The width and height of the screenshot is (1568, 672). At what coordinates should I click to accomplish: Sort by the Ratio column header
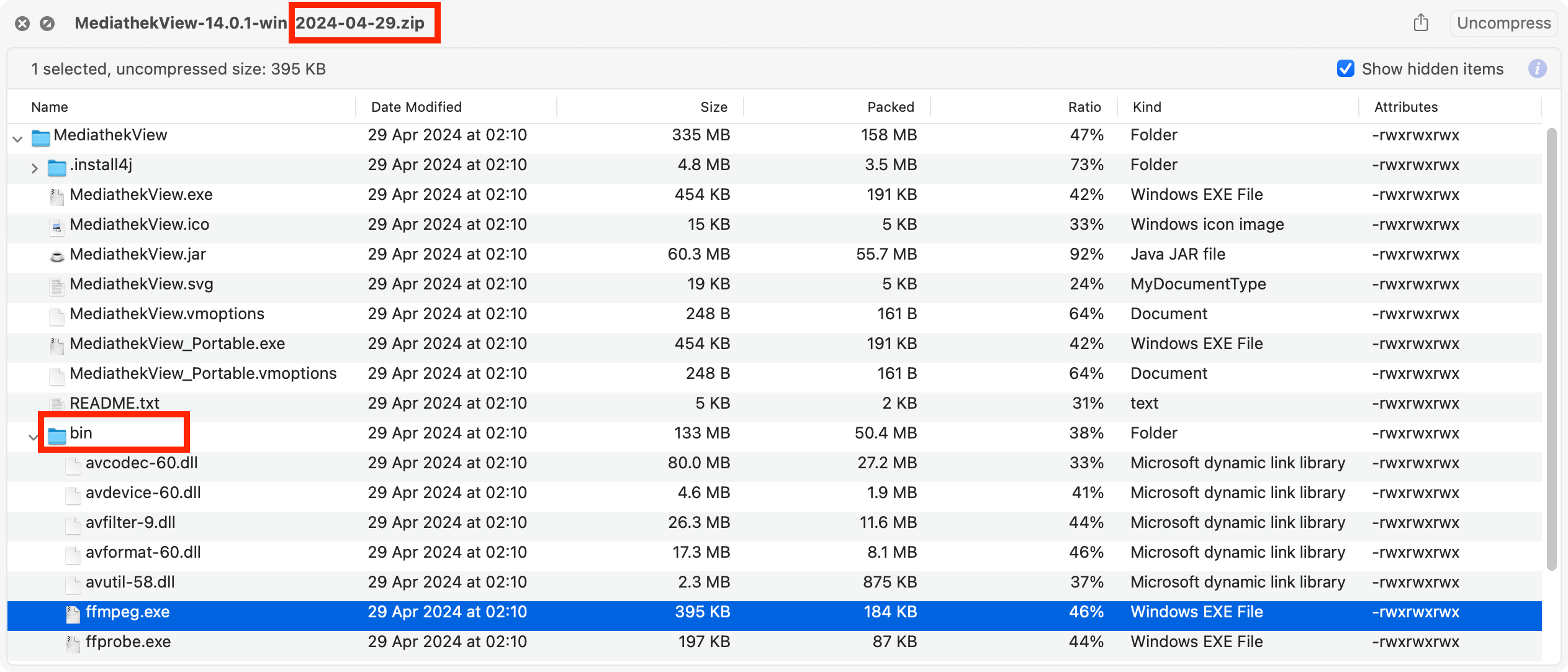click(1084, 107)
